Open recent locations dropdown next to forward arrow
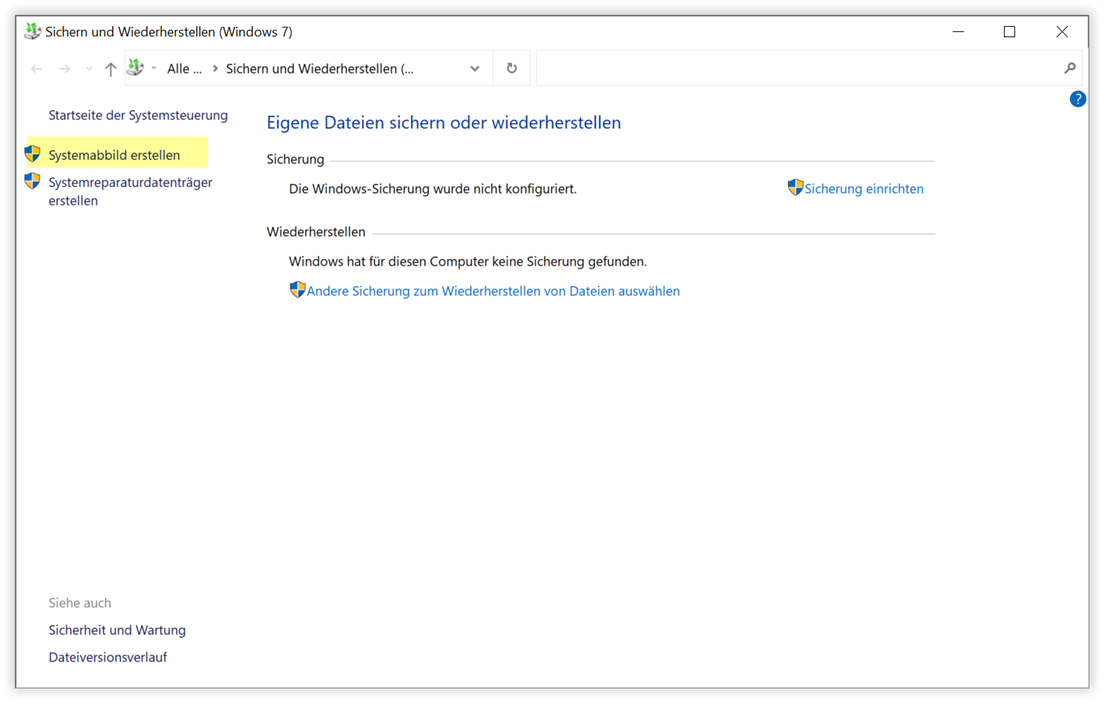 pyautogui.click(x=89, y=68)
